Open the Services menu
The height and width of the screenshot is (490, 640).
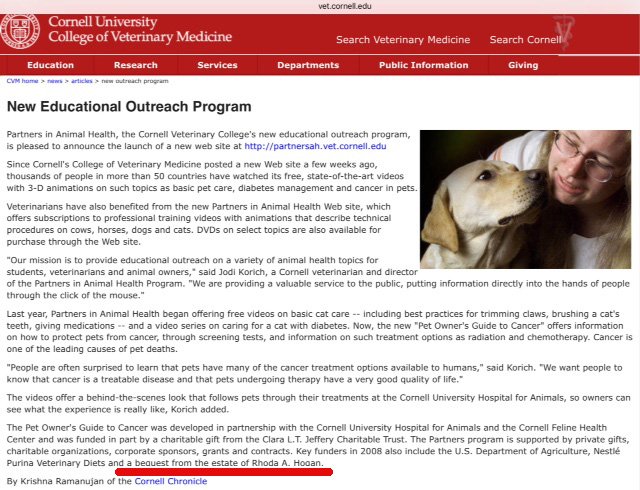[x=217, y=65]
